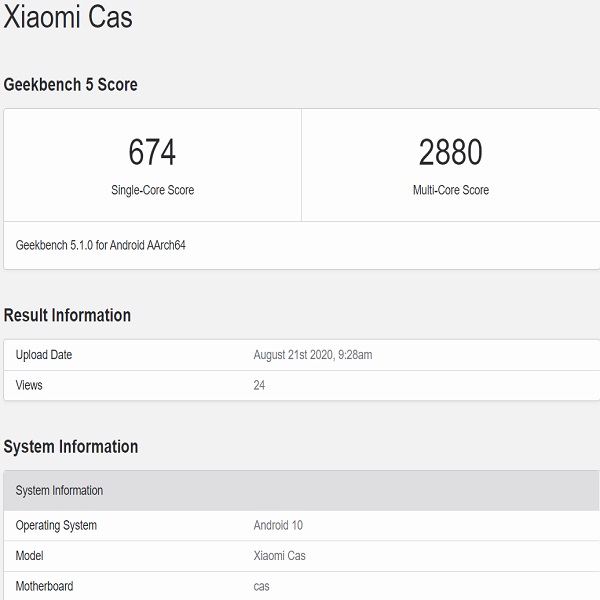
Task: Click the large System Information section heading
Action: coord(71,447)
